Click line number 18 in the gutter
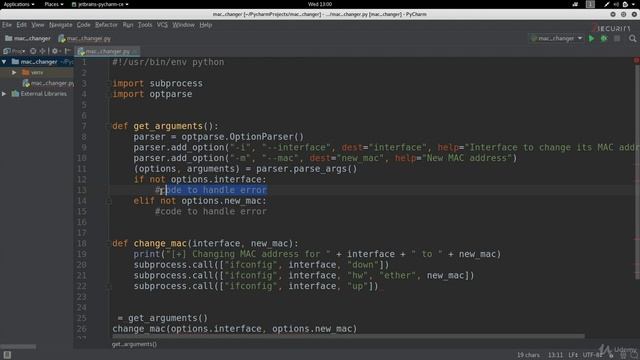The height and width of the screenshot is (360, 640). pyautogui.click(x=82, y=243)
